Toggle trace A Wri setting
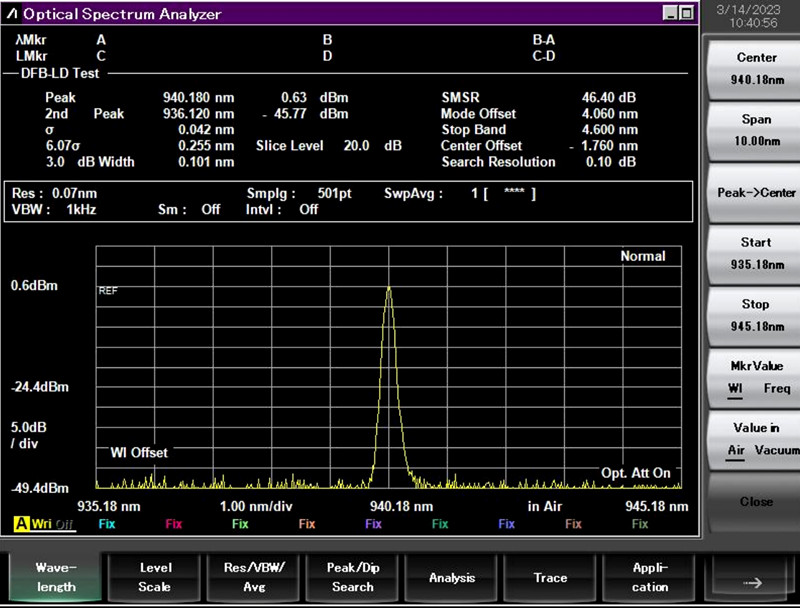Image resolution: width=800 pixels, height=608 pixels. tap(41, 524)
